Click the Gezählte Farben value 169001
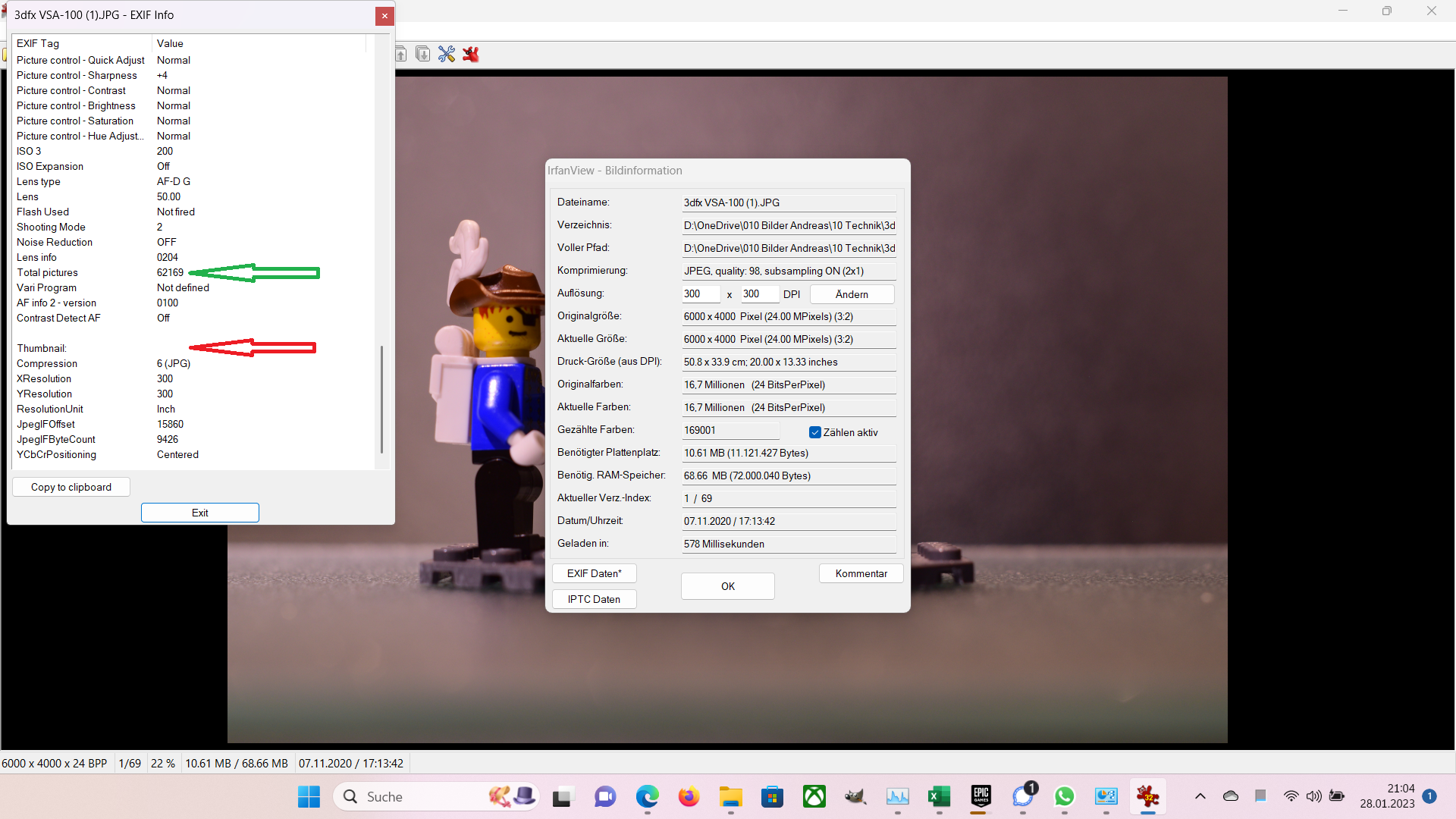Viewport: 1456px width, 819px height. click(730, 430)
